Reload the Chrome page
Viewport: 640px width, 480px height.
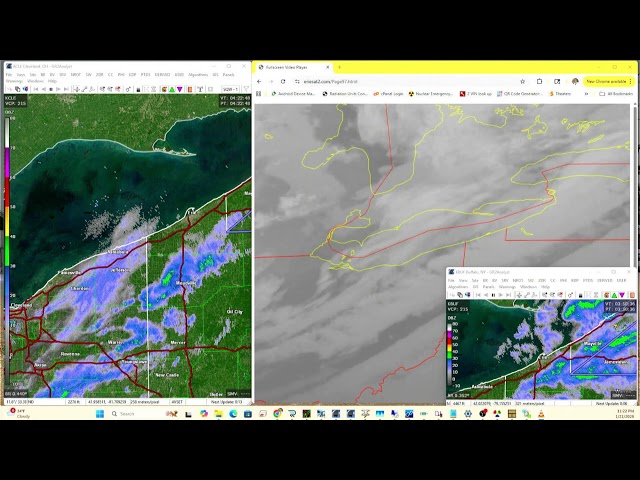tap(283, 81)
